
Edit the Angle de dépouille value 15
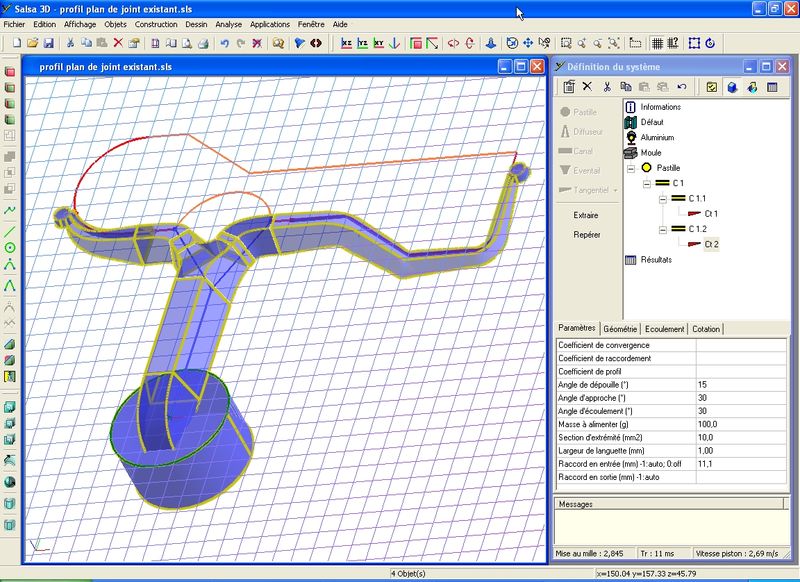(x=741, y=385)
